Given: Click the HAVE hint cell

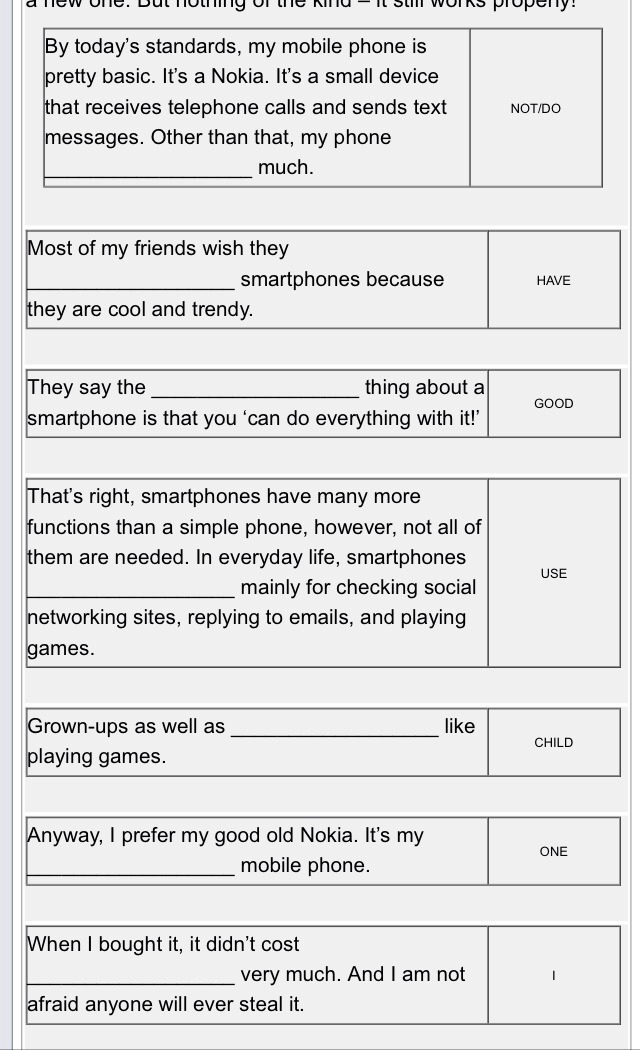Looking at the screenshot, I should click(x=554, y=280).
